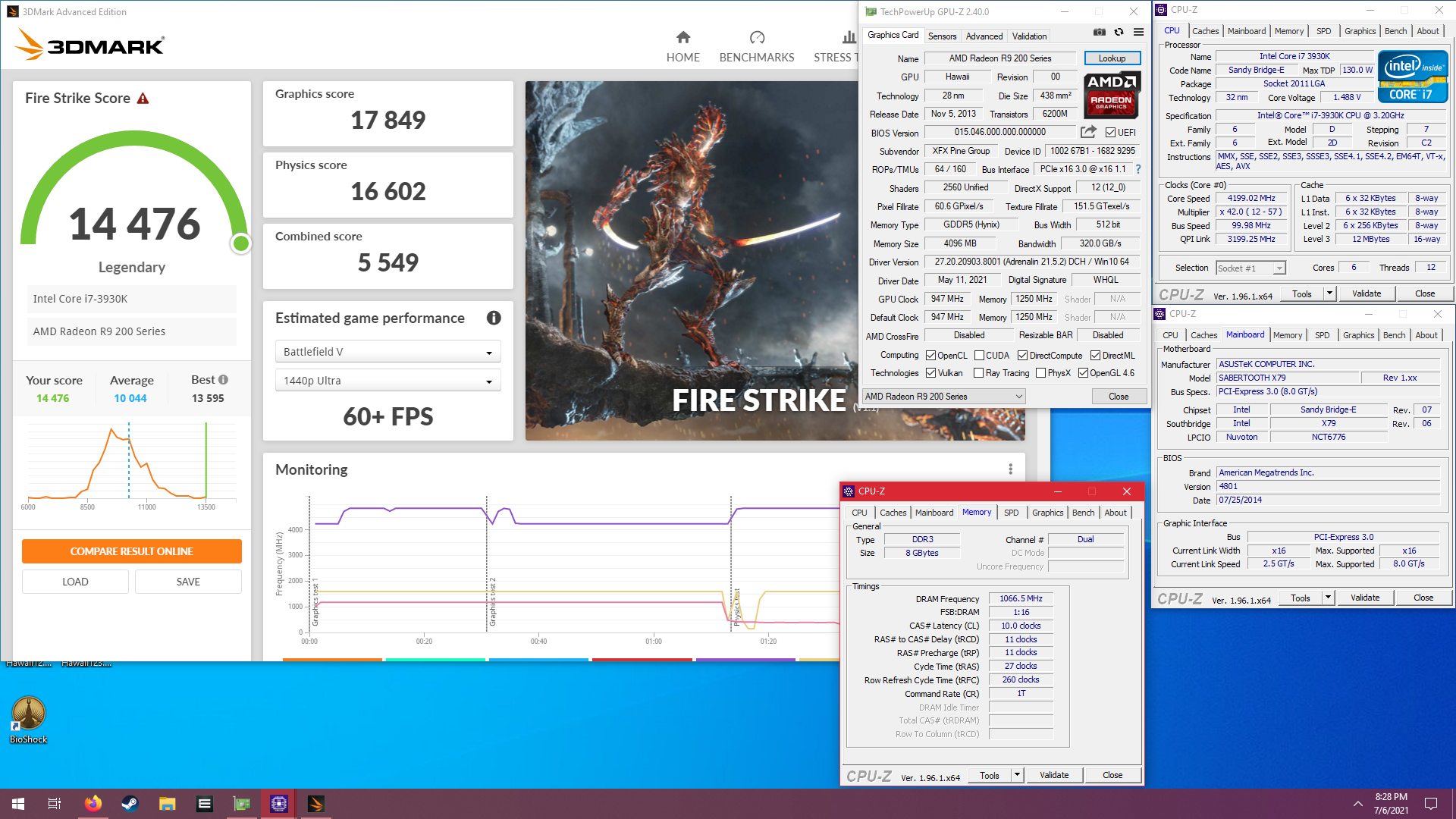Toggle the DirectML checkbox
The width and height of the screenshot is (1456, 819).
click(x=1095, y=355)
